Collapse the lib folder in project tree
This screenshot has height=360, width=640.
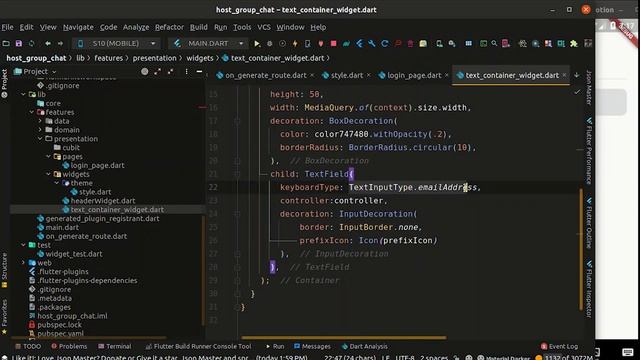point(23,94)
